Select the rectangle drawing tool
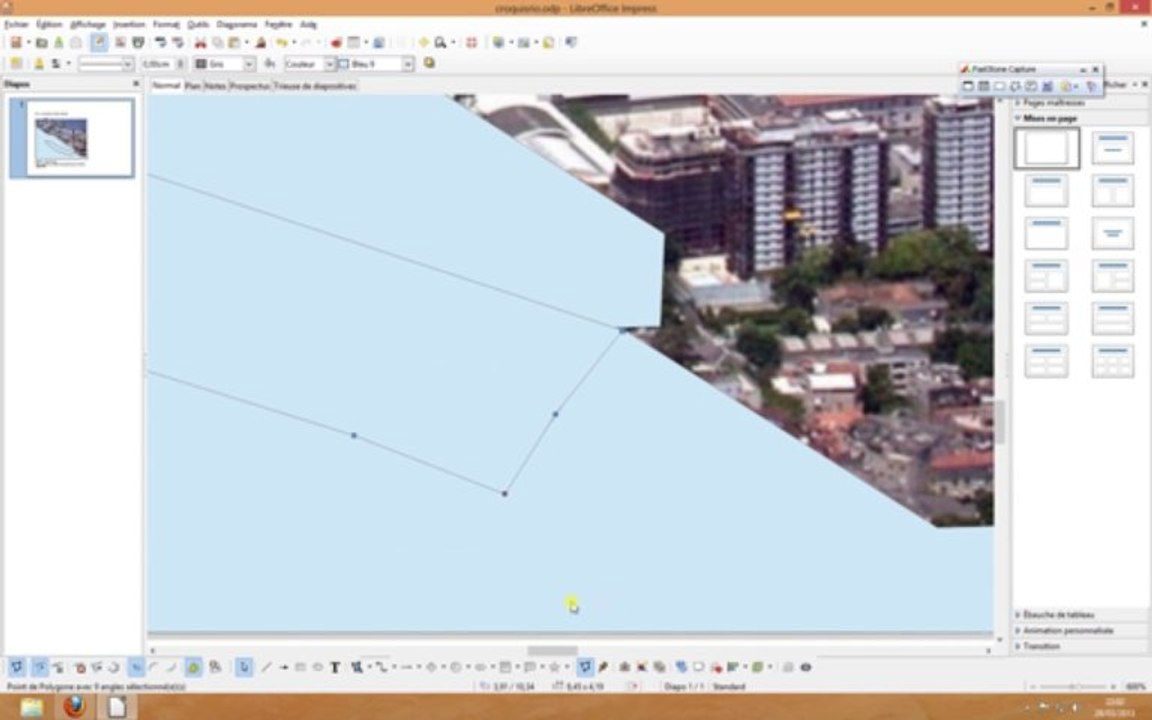The width and height of the screenshot is (1152, 720). 300,667
